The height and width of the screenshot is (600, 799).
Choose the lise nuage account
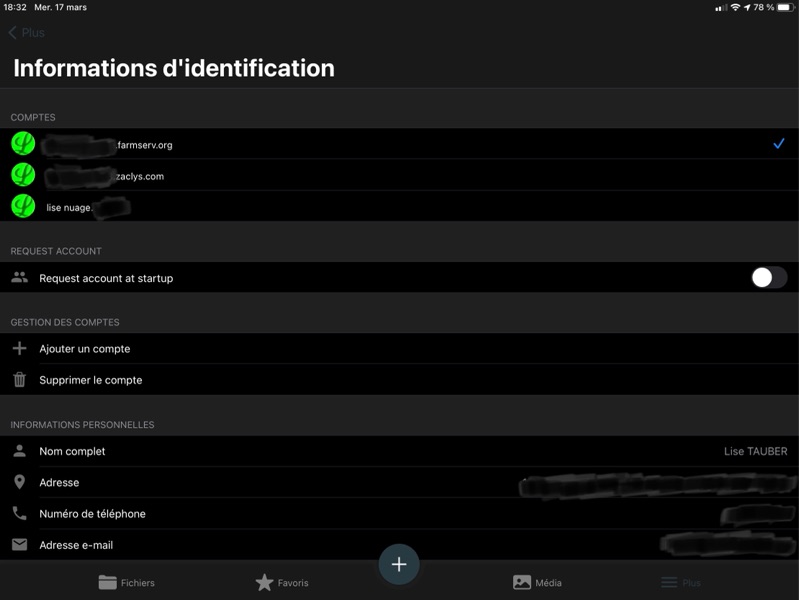(x=399, y=207)
